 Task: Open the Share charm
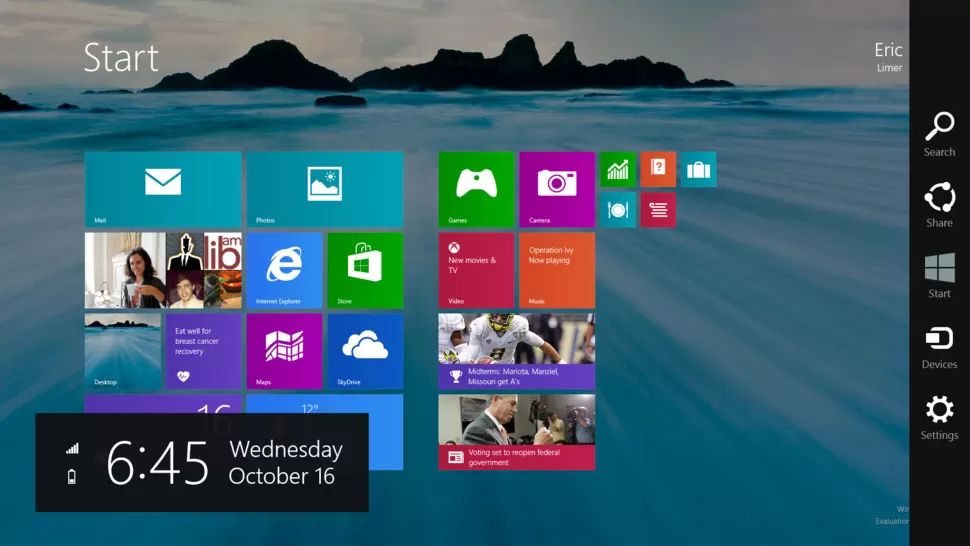(x=939, y=205)
